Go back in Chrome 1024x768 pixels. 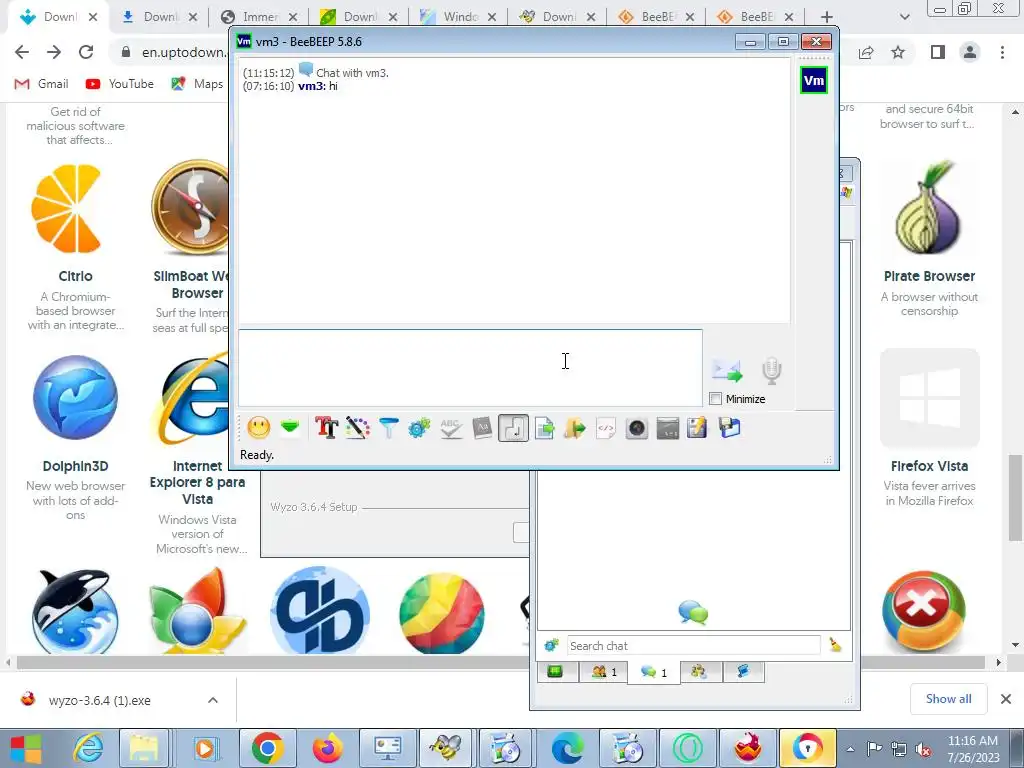(x=22, y=52)
